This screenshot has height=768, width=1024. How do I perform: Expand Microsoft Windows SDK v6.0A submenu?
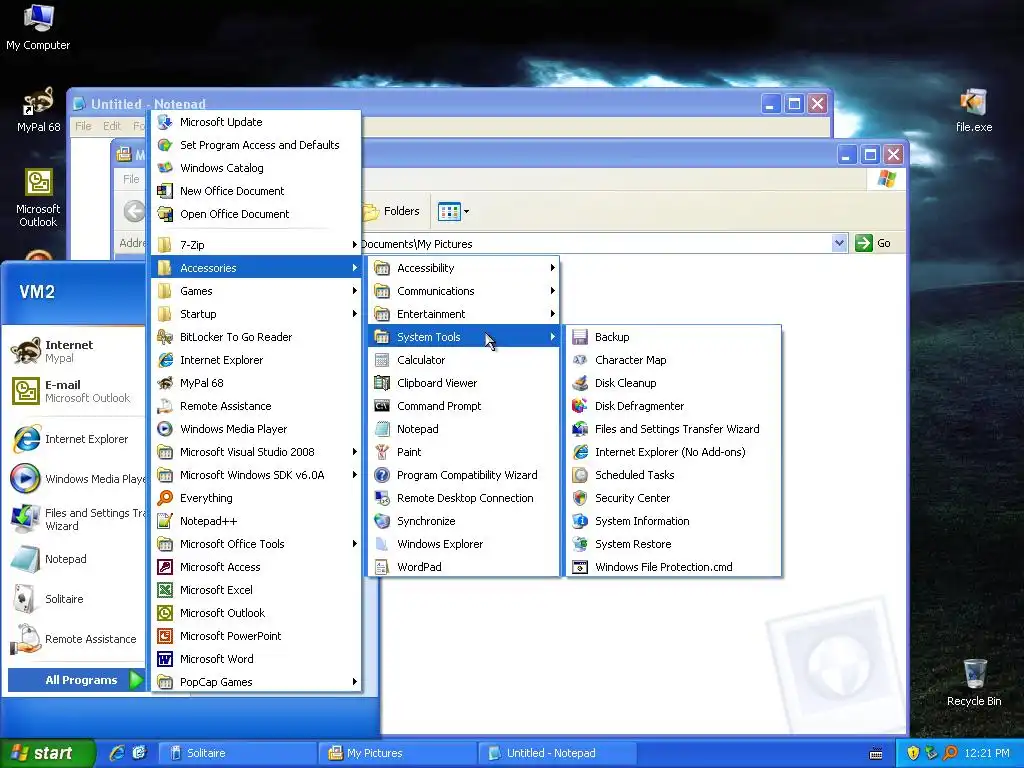click(256, 475)
